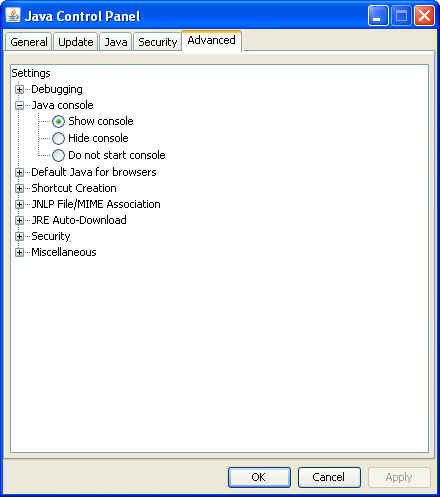
Task: Switch to the General tab
Action: 29,42
